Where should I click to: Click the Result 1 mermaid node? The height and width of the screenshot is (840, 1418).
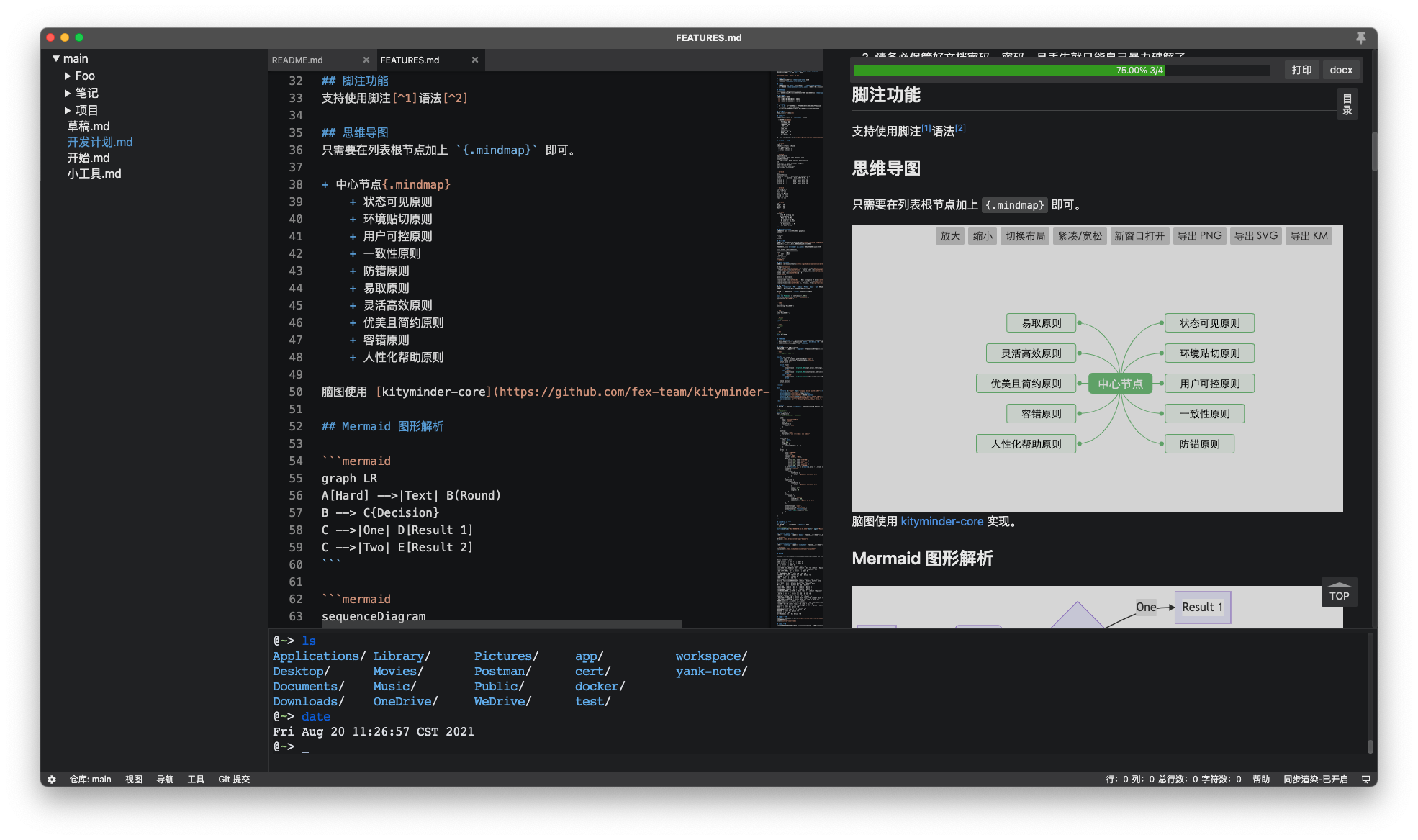[x=1202, y=607]
